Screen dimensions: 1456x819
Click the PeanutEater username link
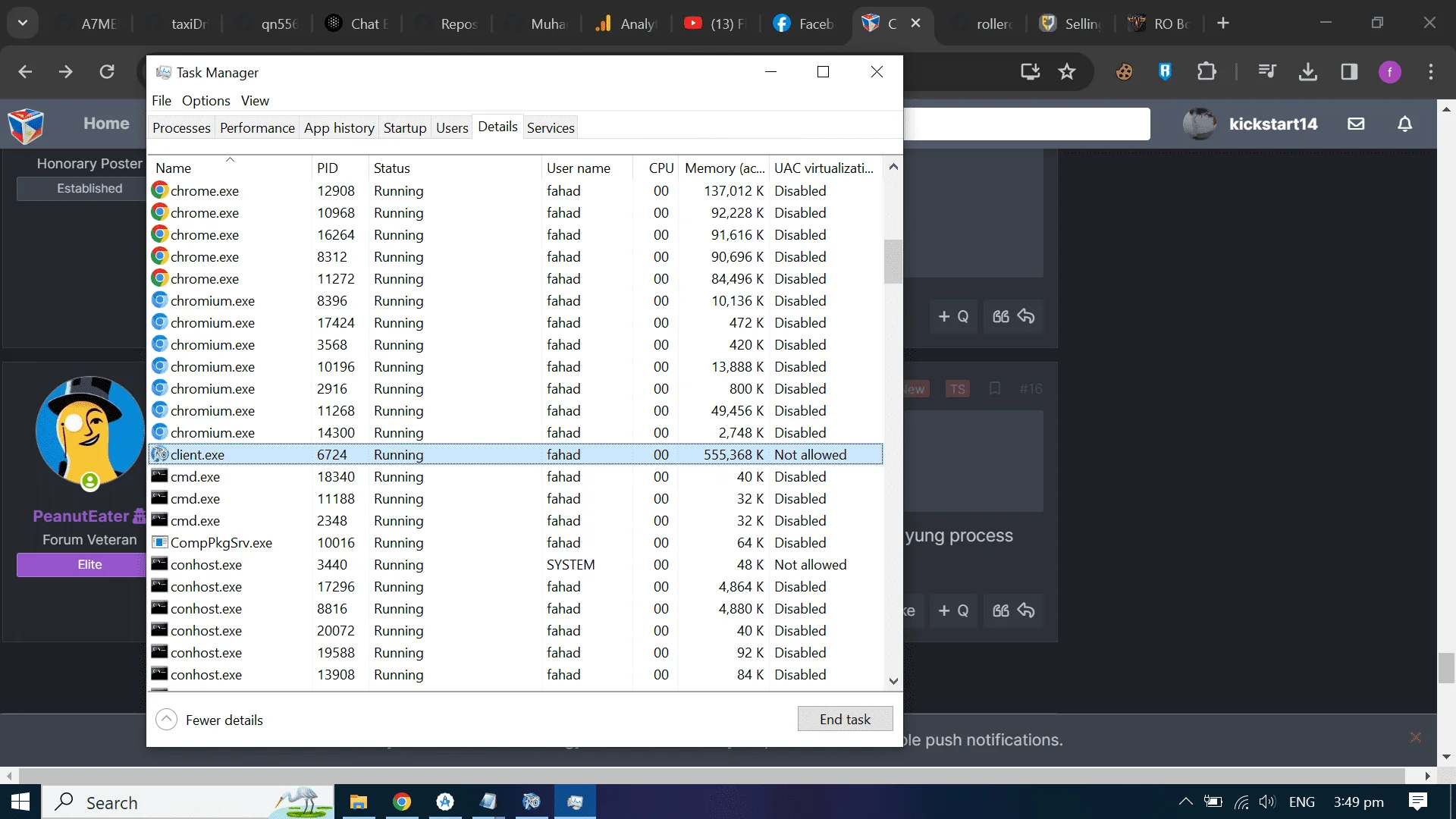click(80, 516)
